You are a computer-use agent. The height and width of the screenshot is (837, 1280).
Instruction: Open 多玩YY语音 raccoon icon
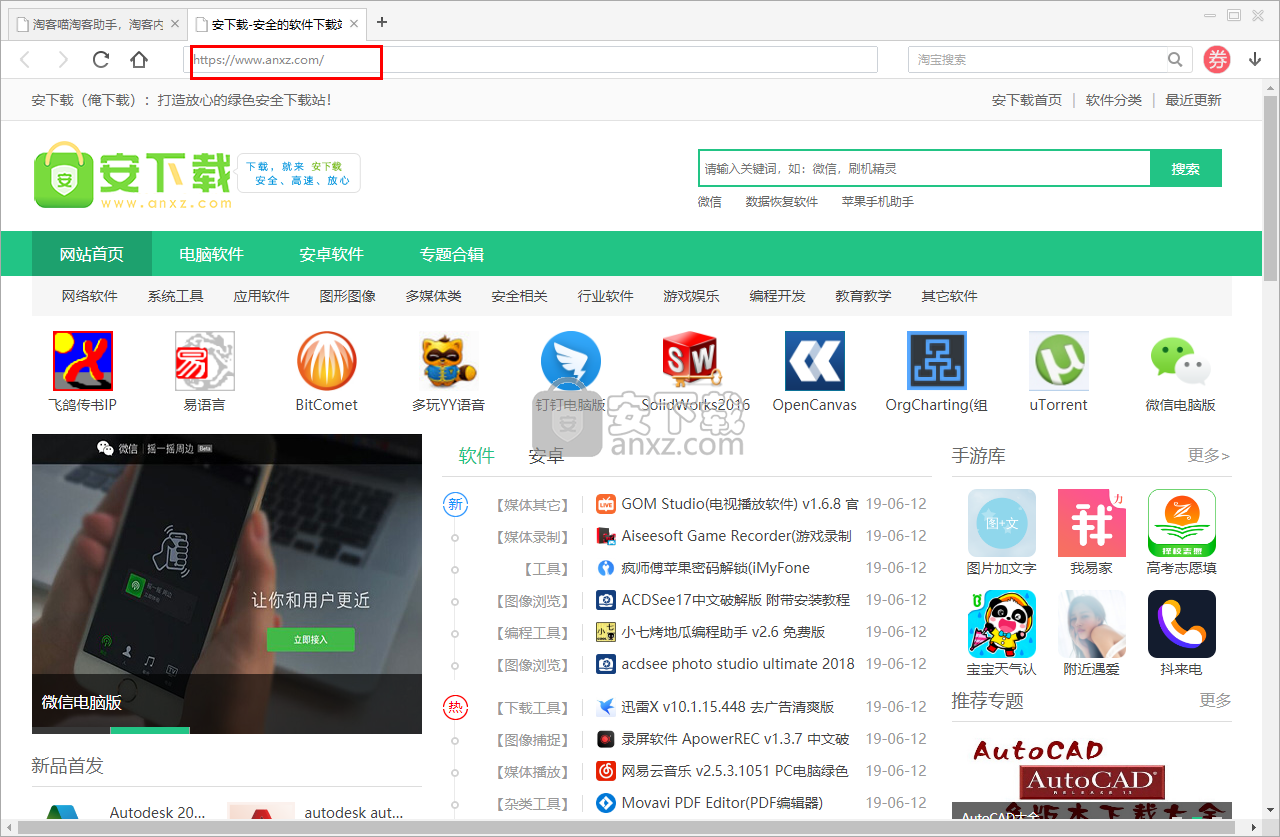pos(449,361)
